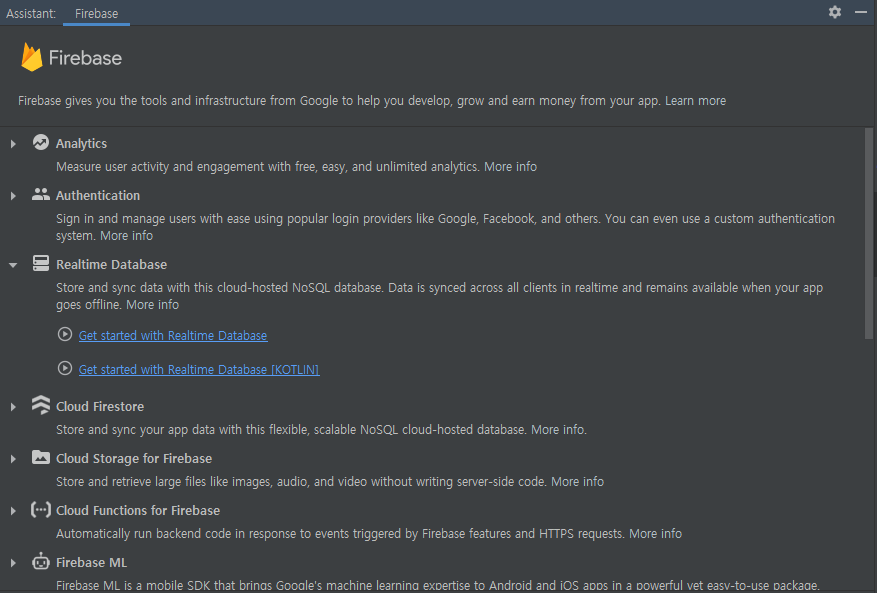This screenshot has width=877, height=593.
Task: Click the Cloud Firestore layered icon
Action: click(x=41, y=405)
